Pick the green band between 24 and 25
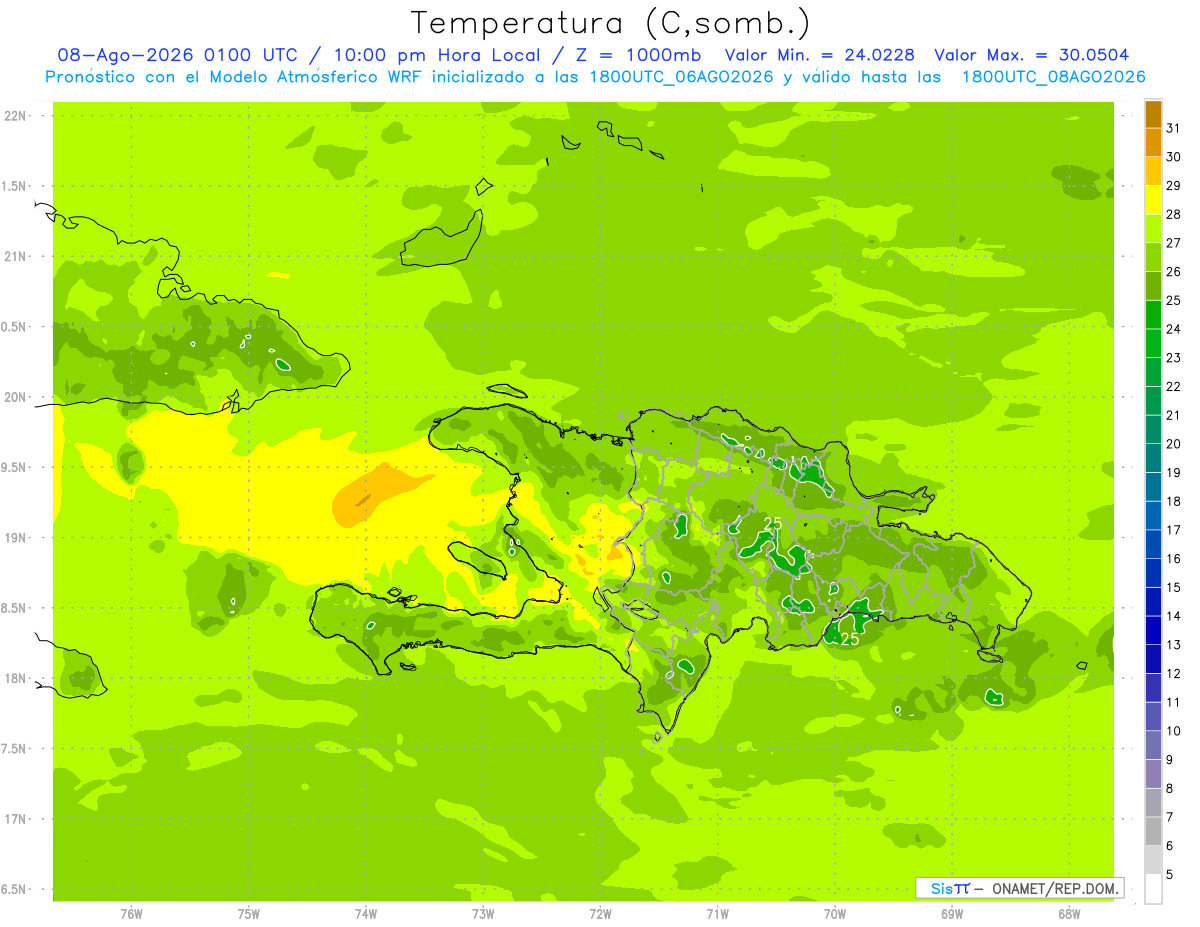This screenshot has width=1200, height=927. coord(1153,315)
